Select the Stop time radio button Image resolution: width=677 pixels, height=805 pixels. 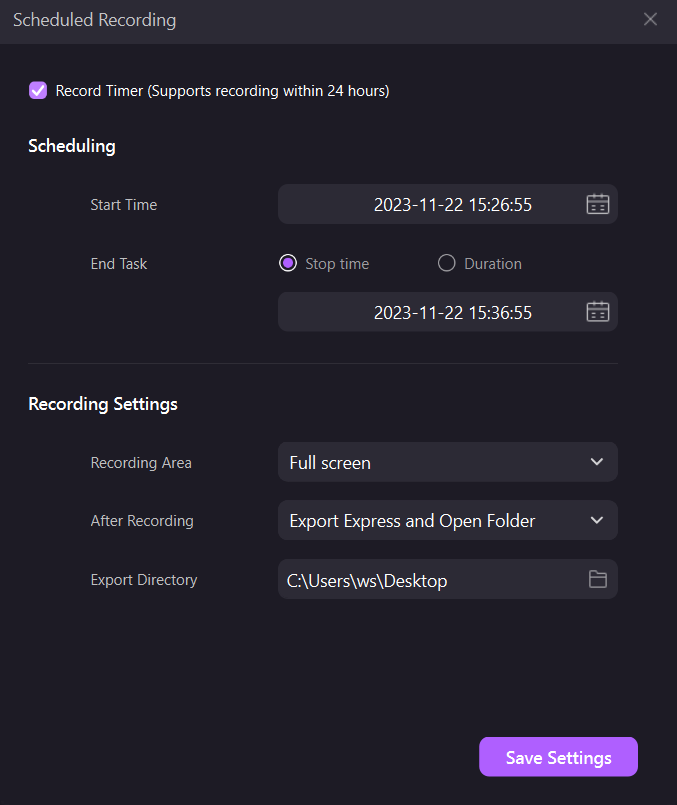(288, 264)
